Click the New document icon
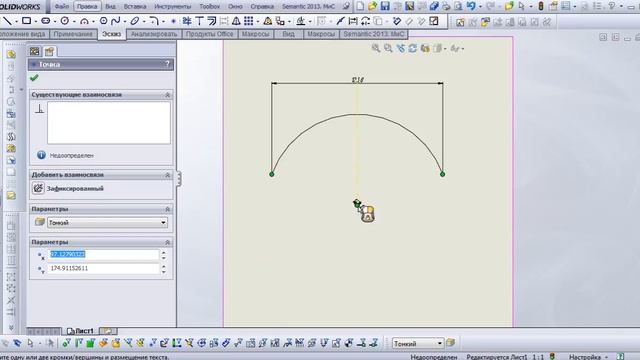The width and height of the screenshot is (640, 360). point(360,6)
